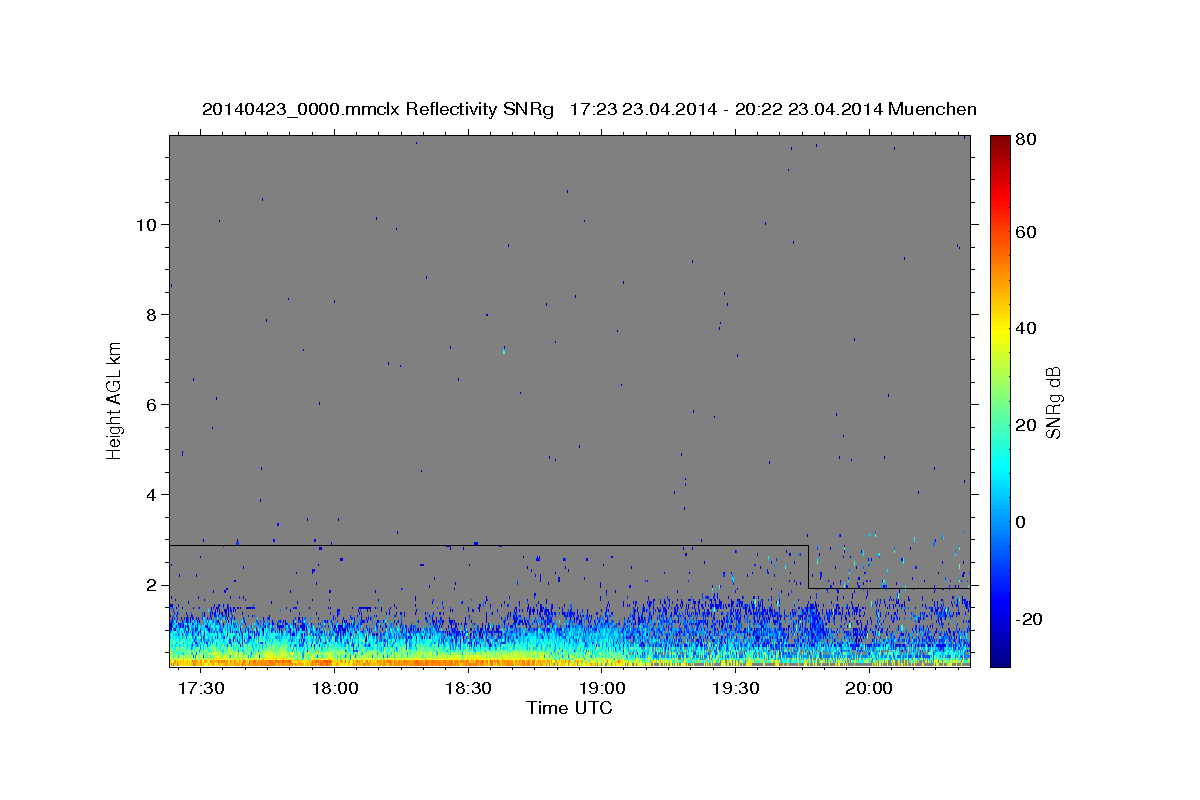Click the 'Time UTC' axis label
Image resolution: width=1200 pixels, height=800 pixels.
[569, 708]
